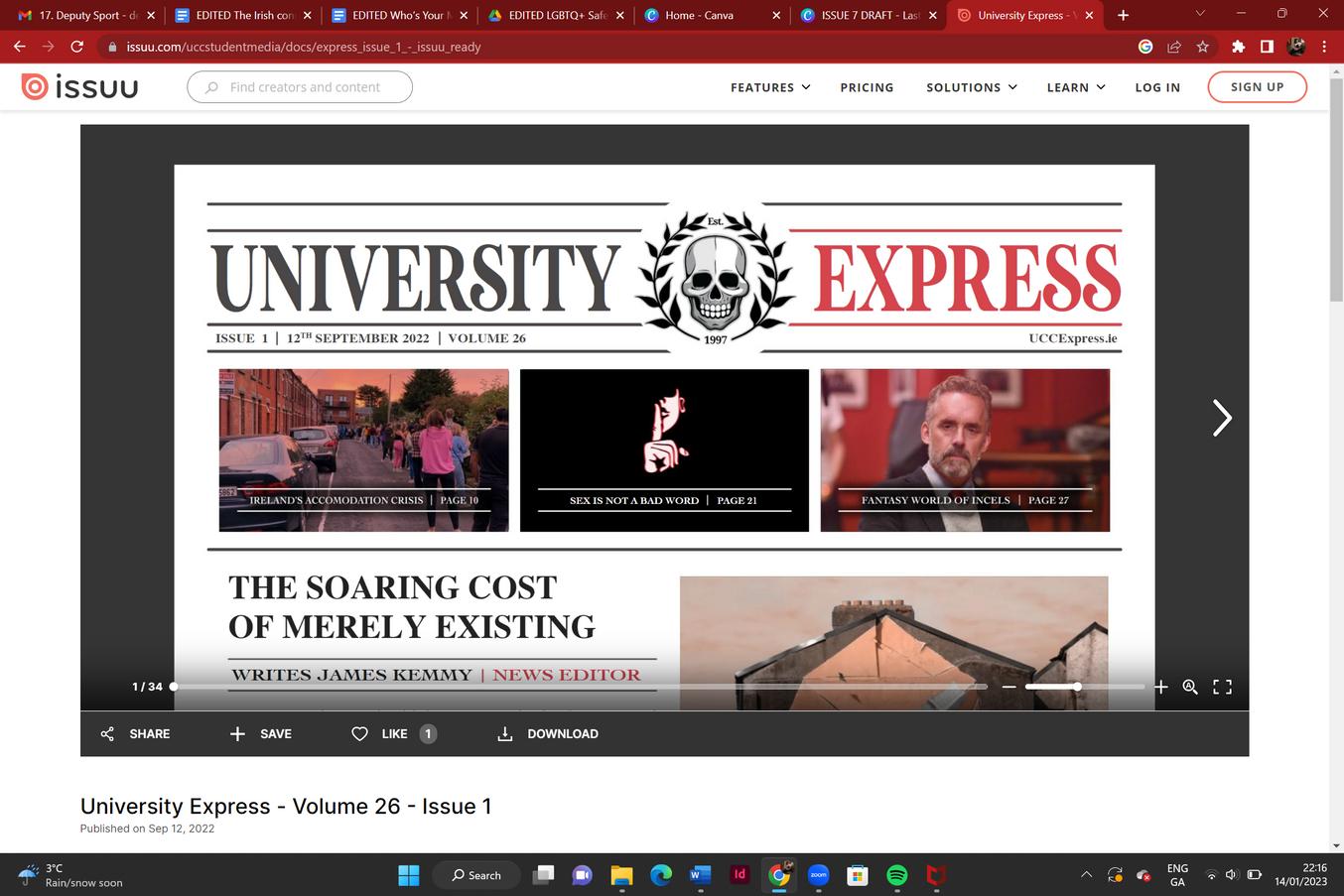Share this publication
1344x896 pixels.
click(x=136, y=733)
